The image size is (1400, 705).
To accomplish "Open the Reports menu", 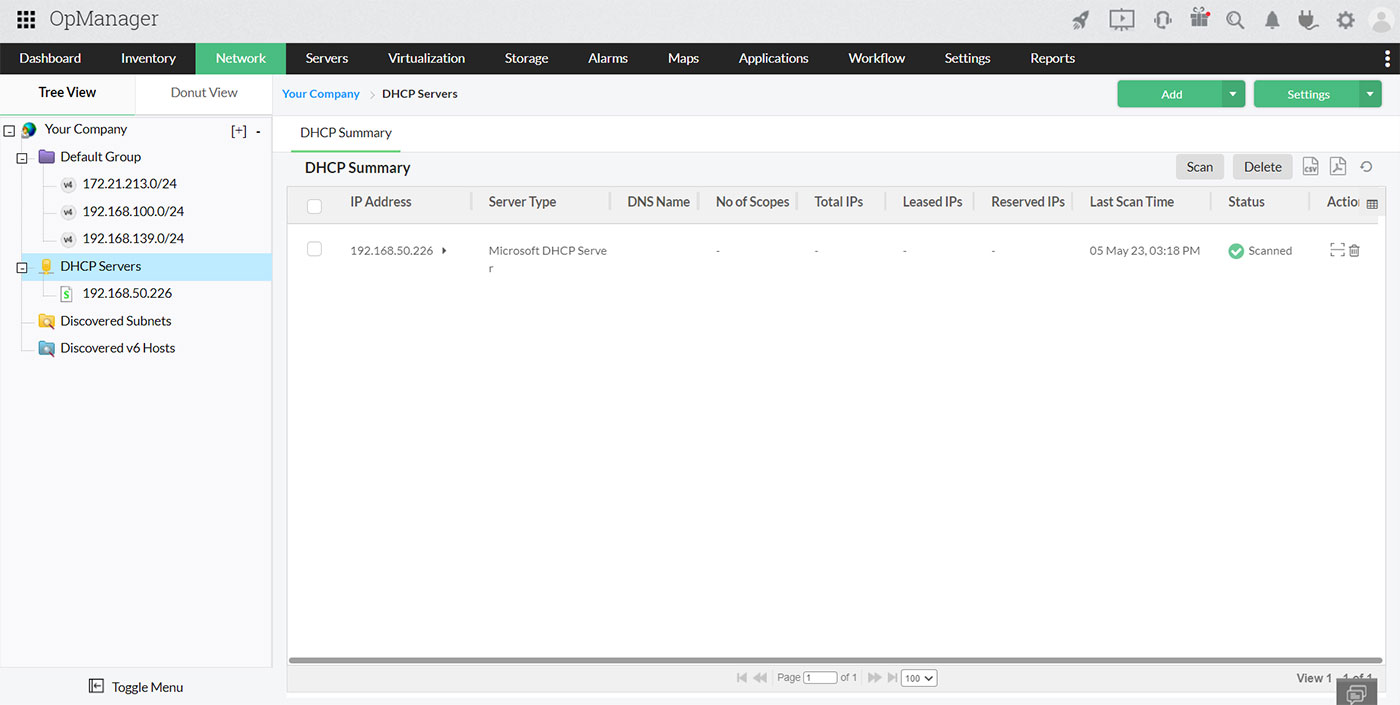I will pos(1053,58).
